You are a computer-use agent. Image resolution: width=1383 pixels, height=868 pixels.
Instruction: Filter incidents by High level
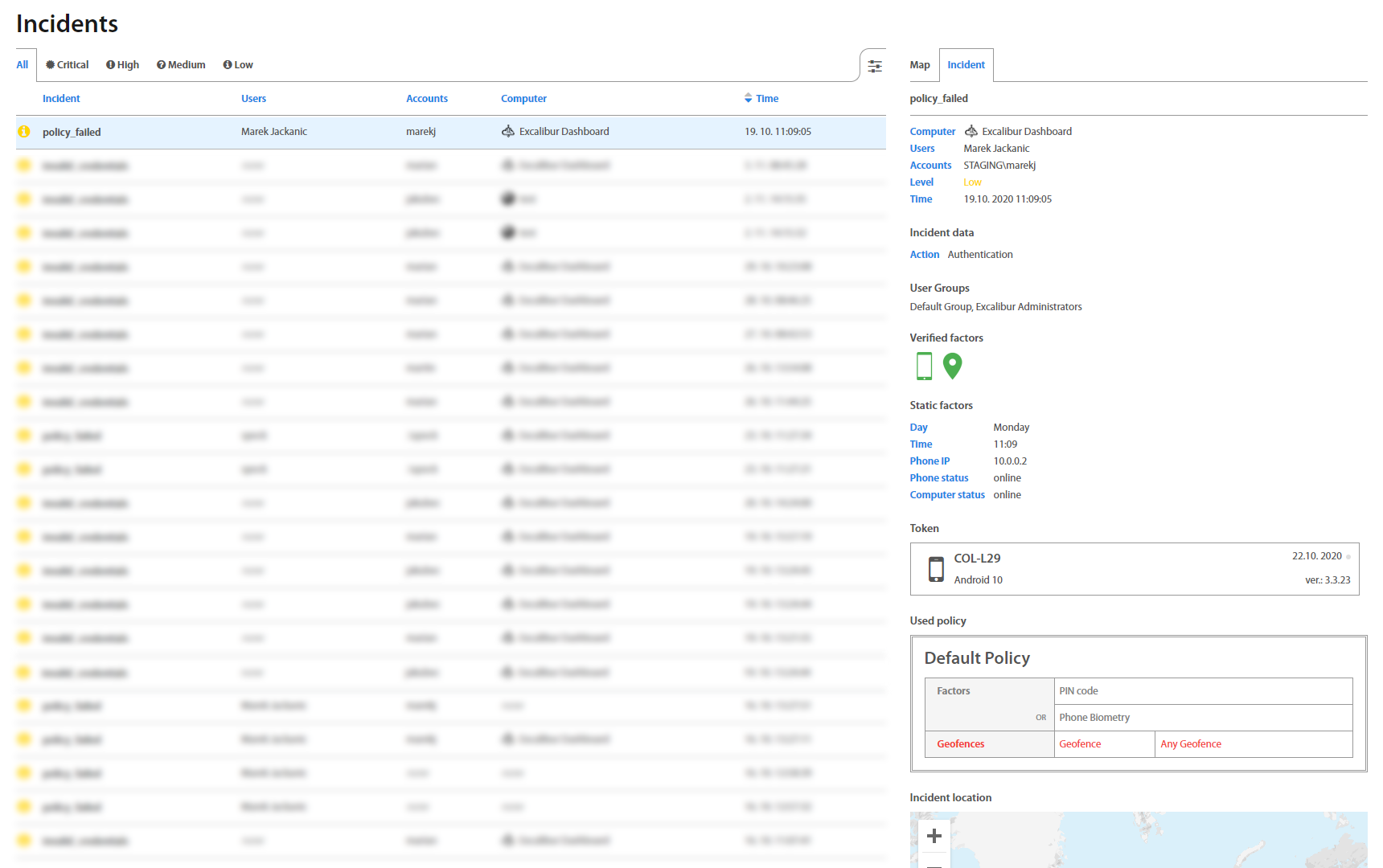(122, 65)
